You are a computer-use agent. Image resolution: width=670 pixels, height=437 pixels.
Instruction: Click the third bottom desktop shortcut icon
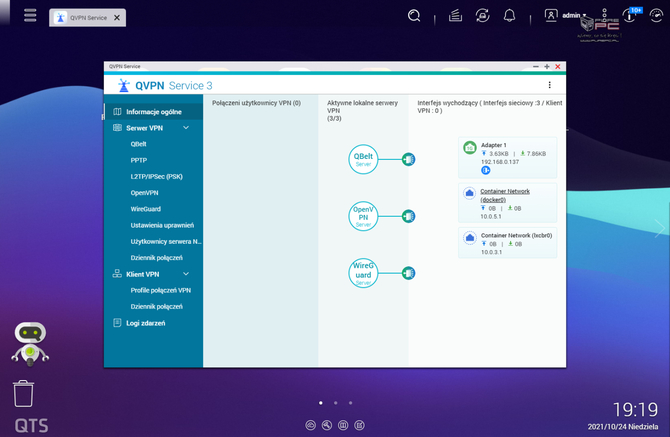coord(343,425)
